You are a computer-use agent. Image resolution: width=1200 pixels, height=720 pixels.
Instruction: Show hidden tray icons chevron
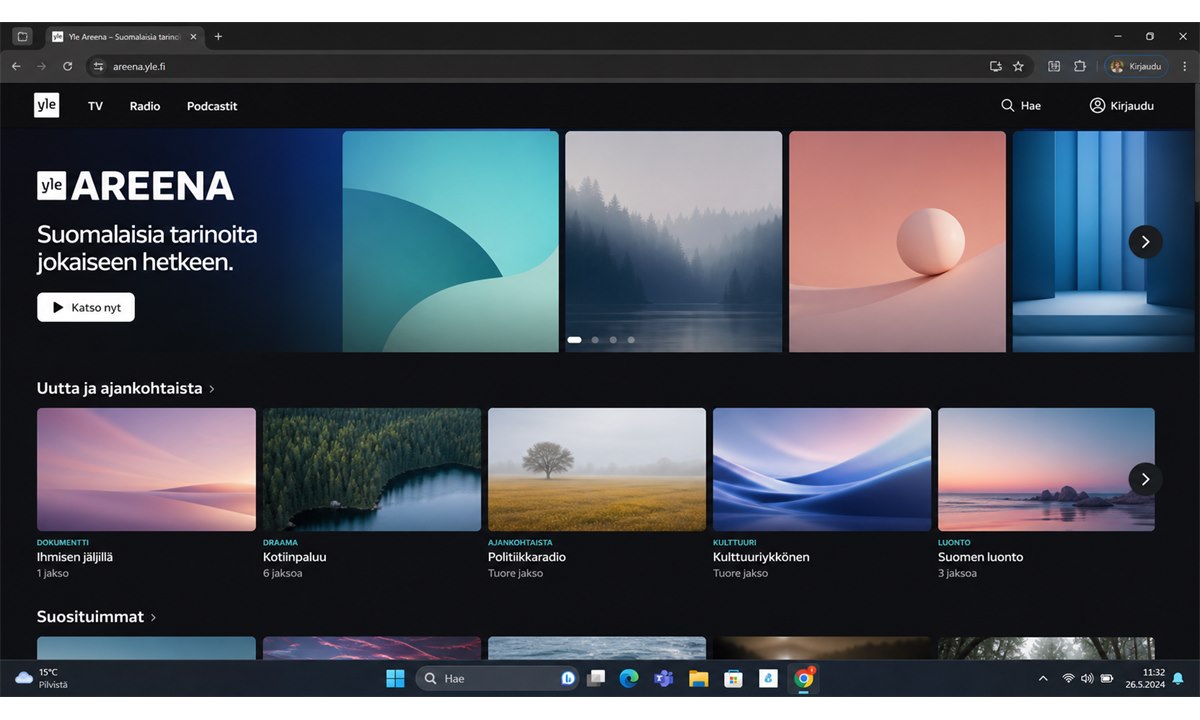pos(1043,678)
